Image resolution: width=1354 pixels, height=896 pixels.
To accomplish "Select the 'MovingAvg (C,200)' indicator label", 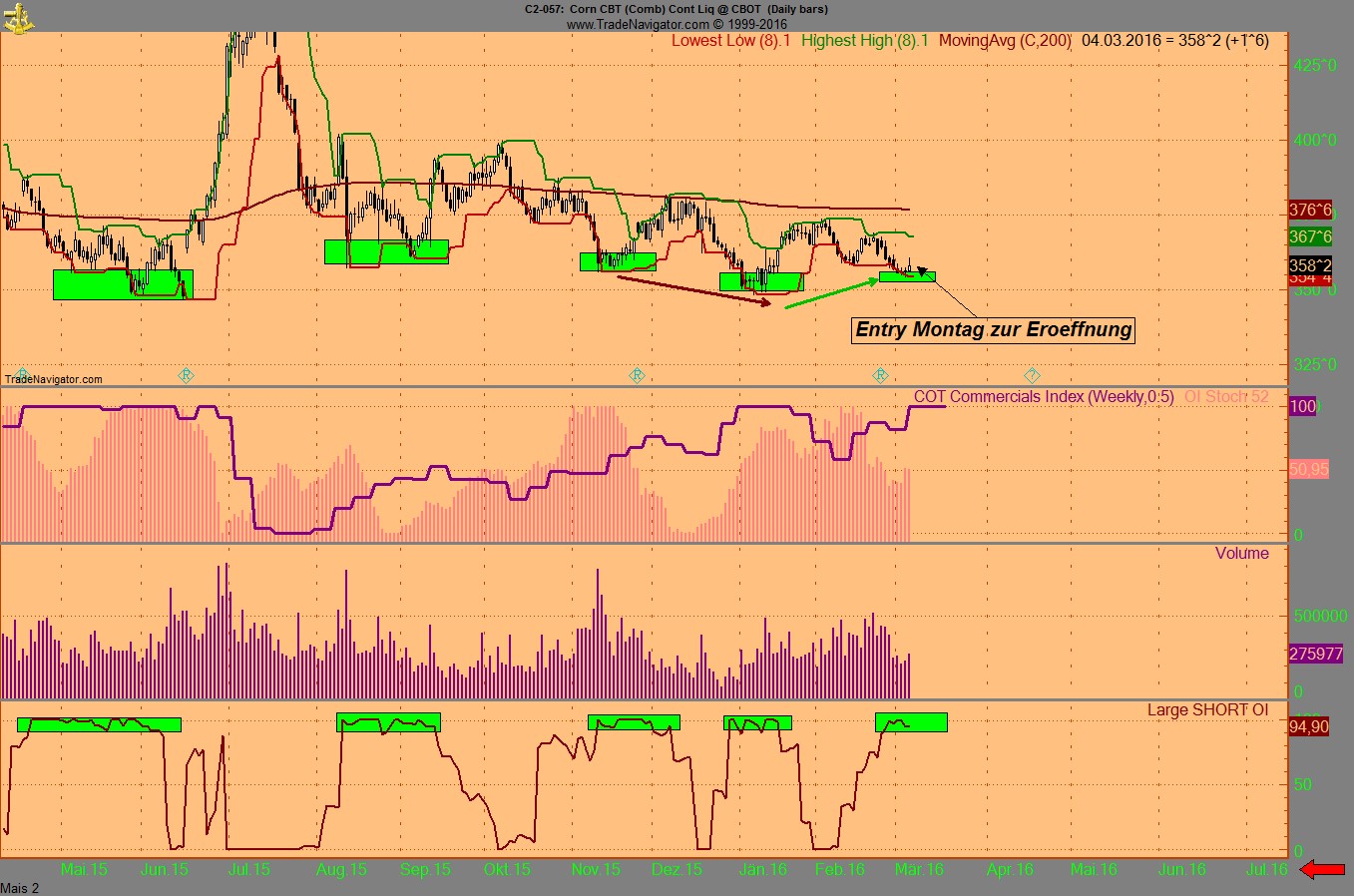I will (x=1005, y=41).
